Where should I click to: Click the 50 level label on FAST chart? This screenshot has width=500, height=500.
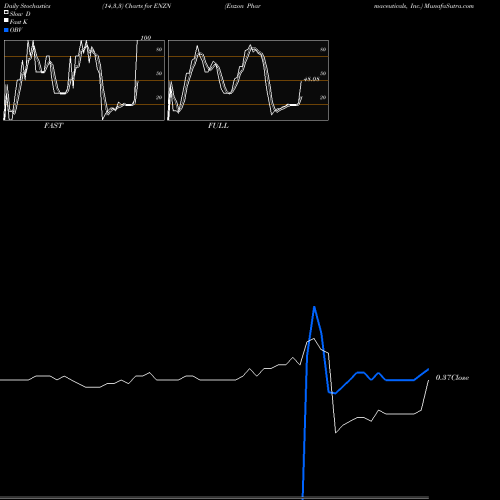(159, 73)
